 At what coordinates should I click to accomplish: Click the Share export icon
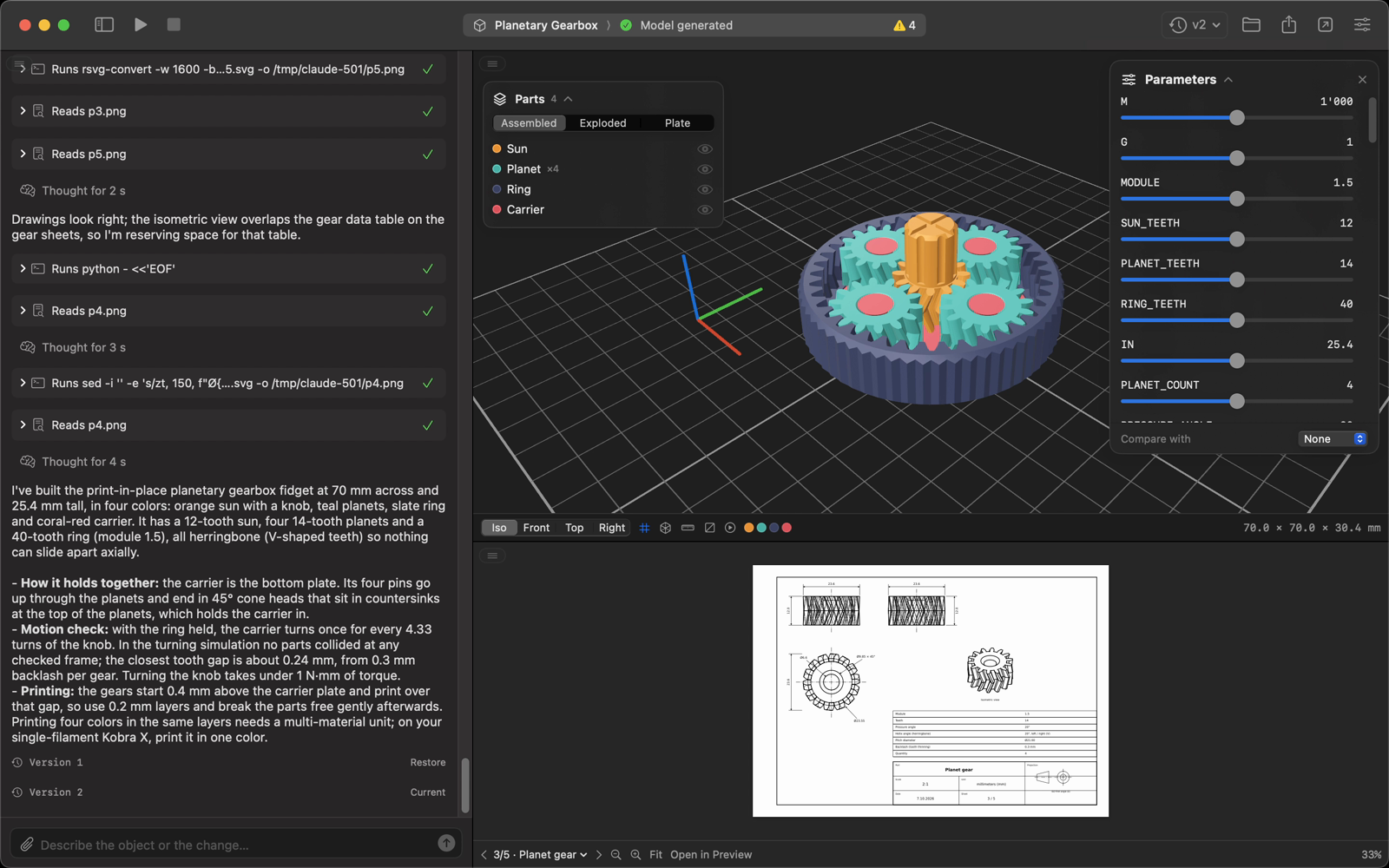(1289, 25)
